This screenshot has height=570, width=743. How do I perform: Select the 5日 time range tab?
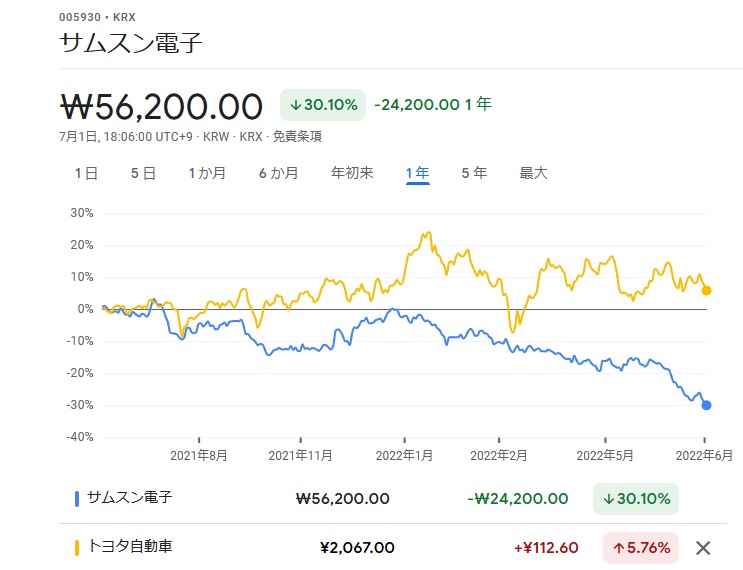point(143,173)
